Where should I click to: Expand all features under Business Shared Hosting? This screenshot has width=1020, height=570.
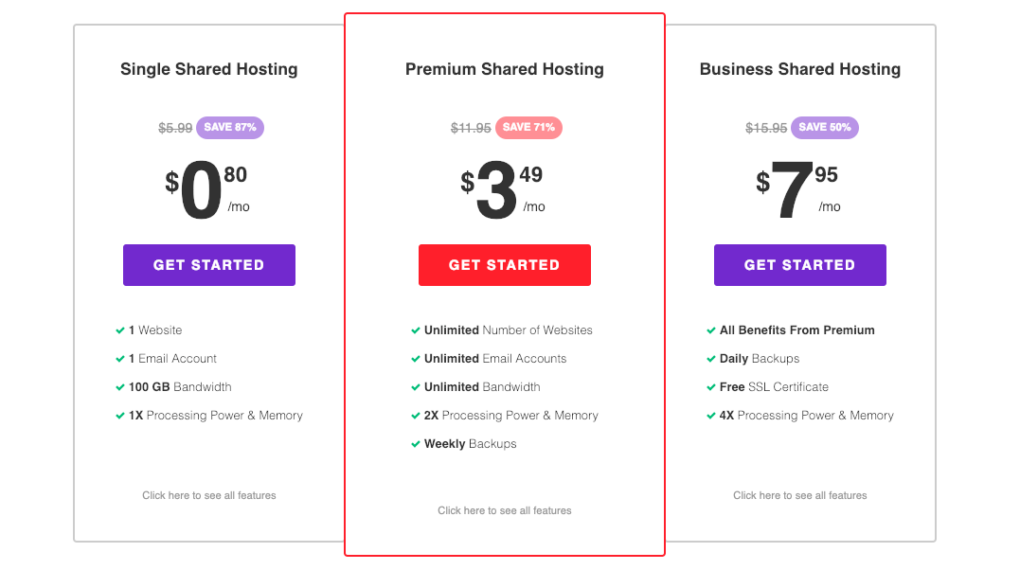point(799,495)
